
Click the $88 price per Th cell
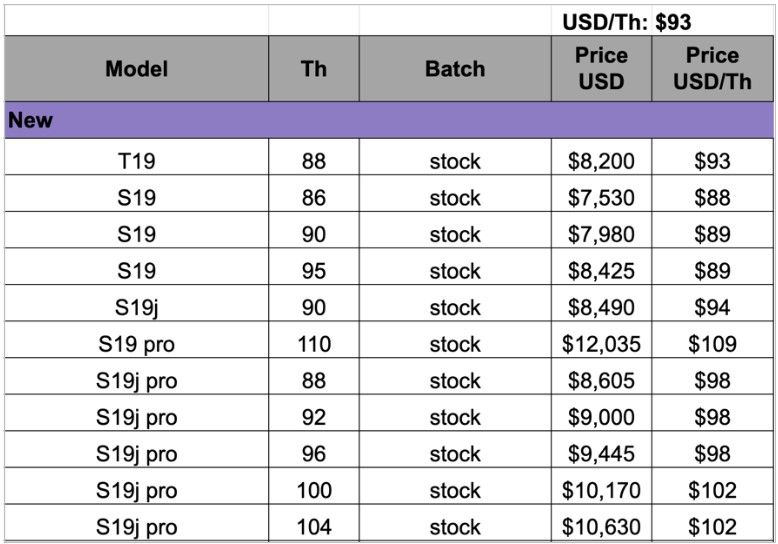pyautogui.click(x=712, y=198)
